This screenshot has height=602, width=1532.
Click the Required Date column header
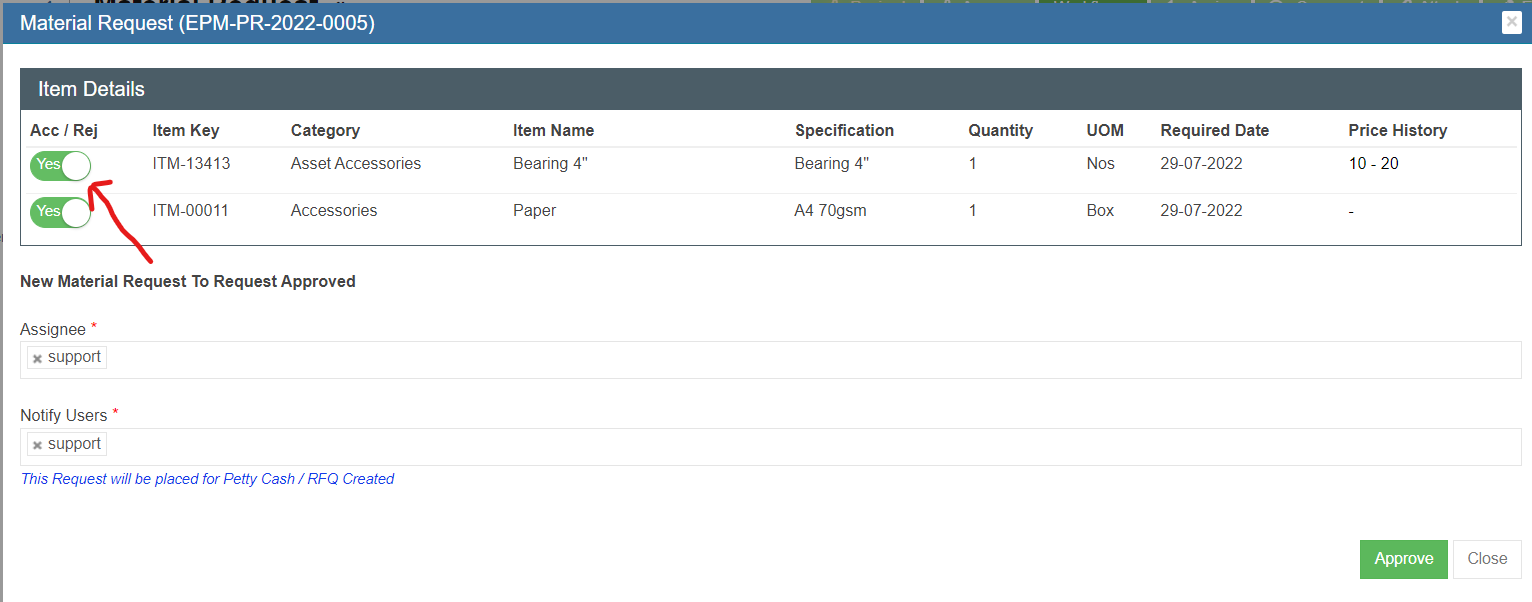(x=1214, y=131)
